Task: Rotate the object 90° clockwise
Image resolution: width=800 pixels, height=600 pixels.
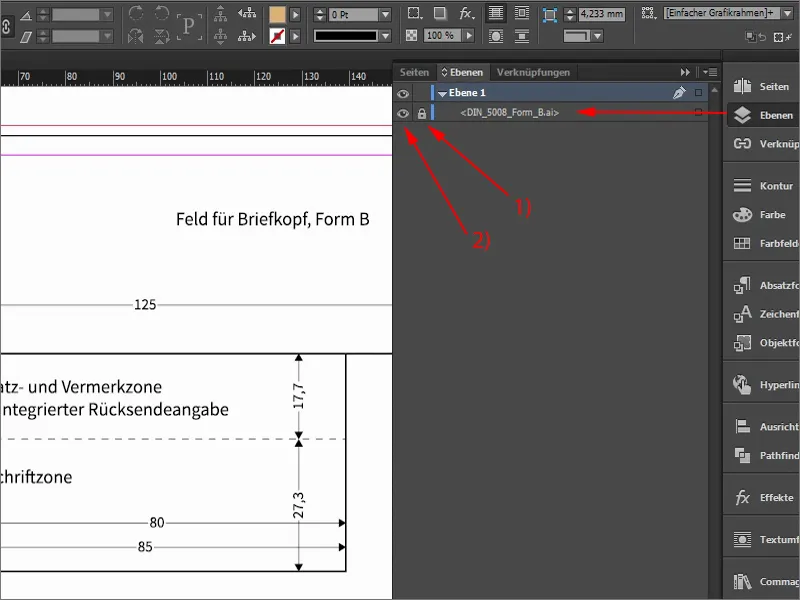Action: point(136,13)
